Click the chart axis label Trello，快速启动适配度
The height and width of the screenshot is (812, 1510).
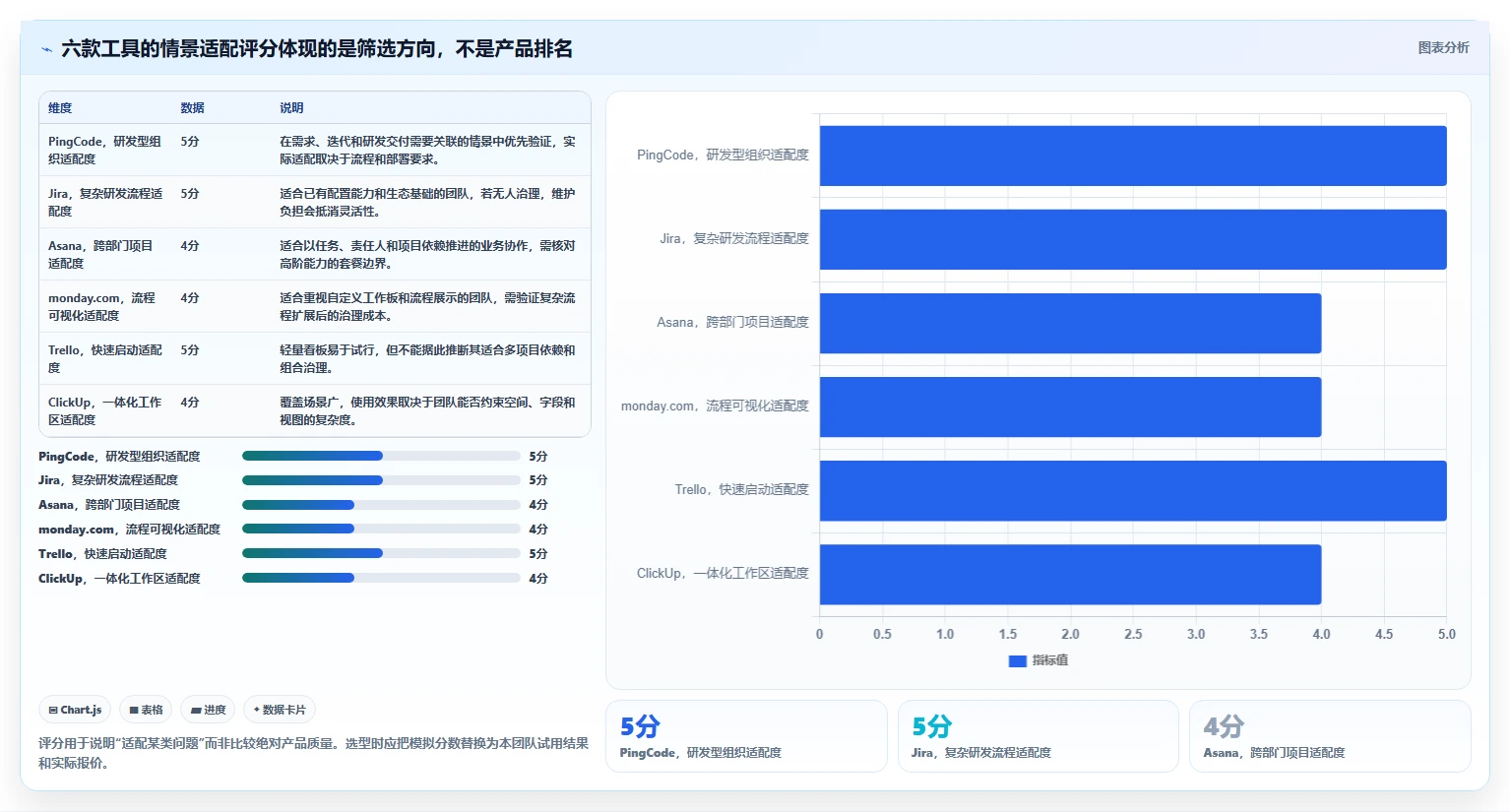(x=741, y=490)
